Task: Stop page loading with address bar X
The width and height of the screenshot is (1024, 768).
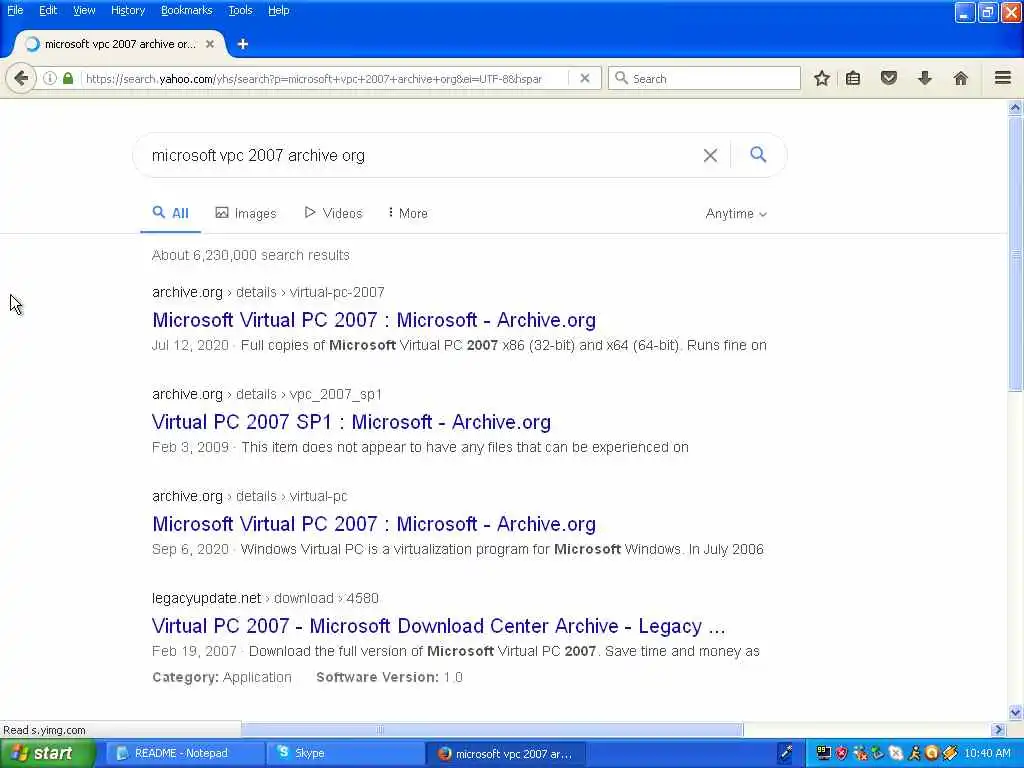Action: coord(584,78)
